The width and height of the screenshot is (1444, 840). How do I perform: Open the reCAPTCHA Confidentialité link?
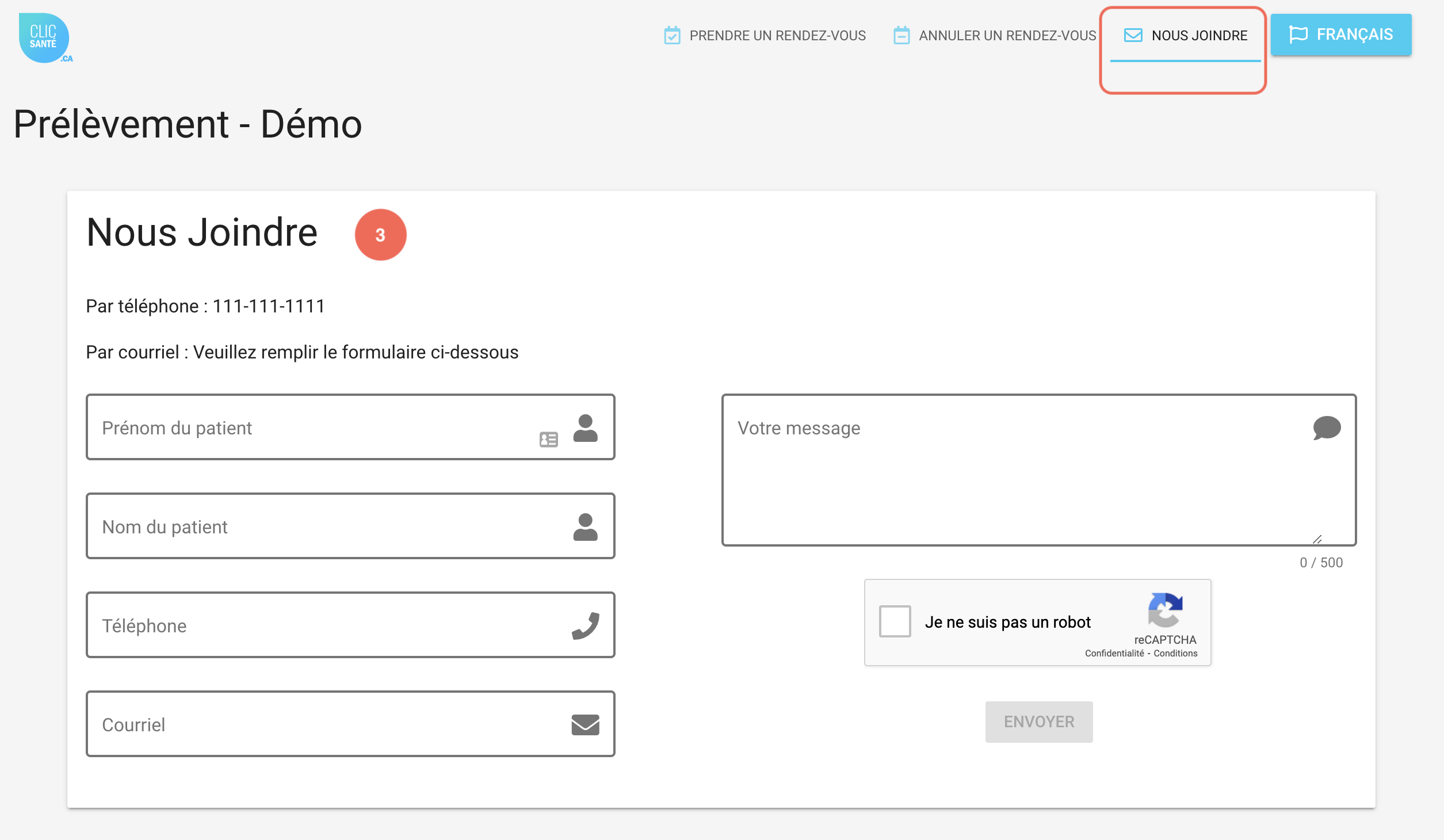1114,654
